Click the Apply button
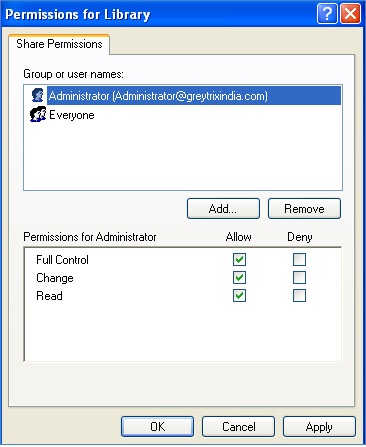Screen dimensions: 366x447 319,426
